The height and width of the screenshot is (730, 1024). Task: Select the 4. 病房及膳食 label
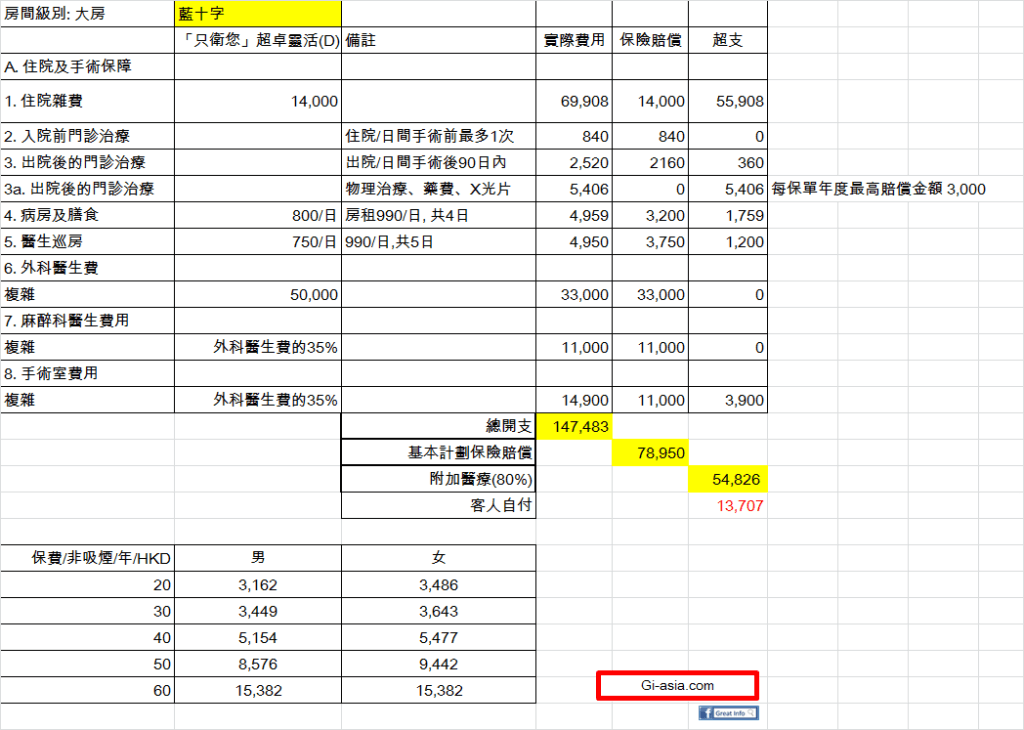coord(52,215)
